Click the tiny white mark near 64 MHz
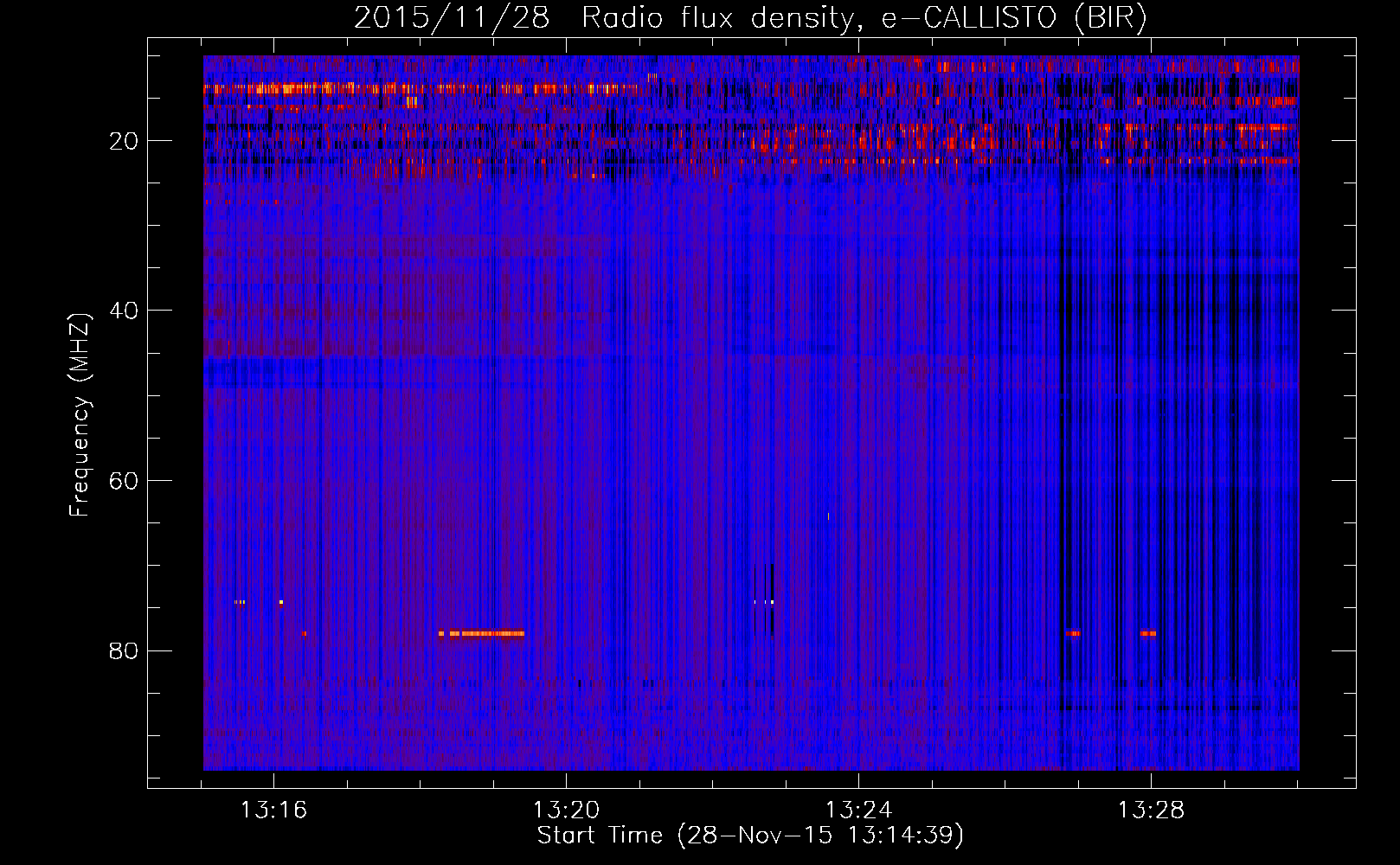 pos(828,516)
